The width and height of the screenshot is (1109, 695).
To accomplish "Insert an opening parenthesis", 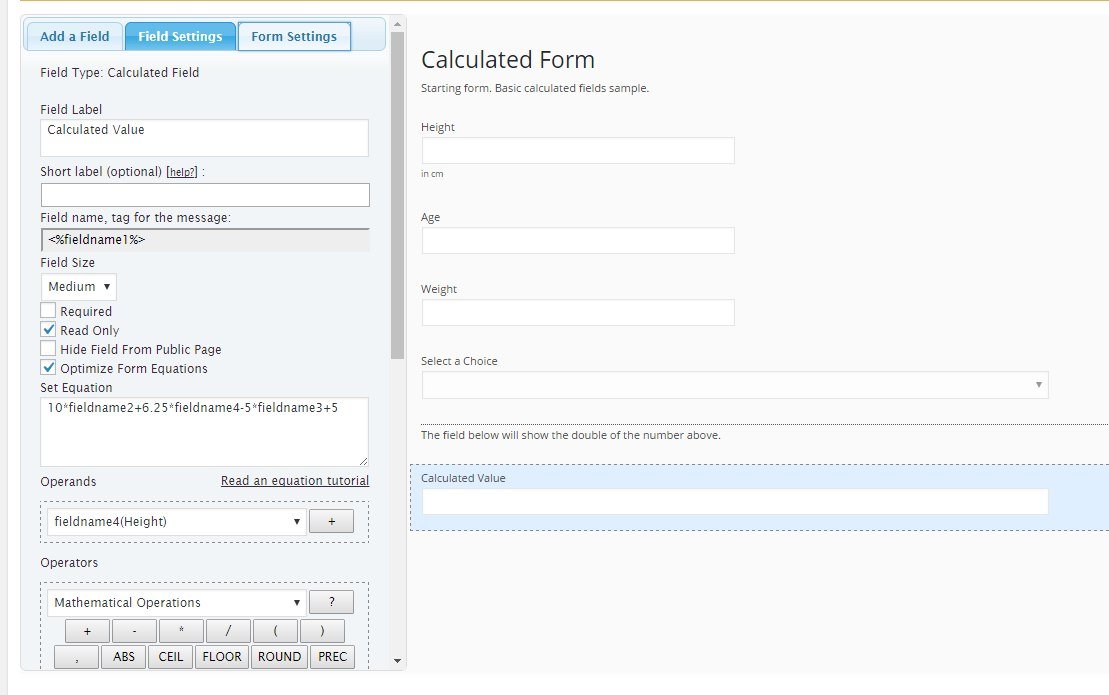I will click(x=275, y=631).
